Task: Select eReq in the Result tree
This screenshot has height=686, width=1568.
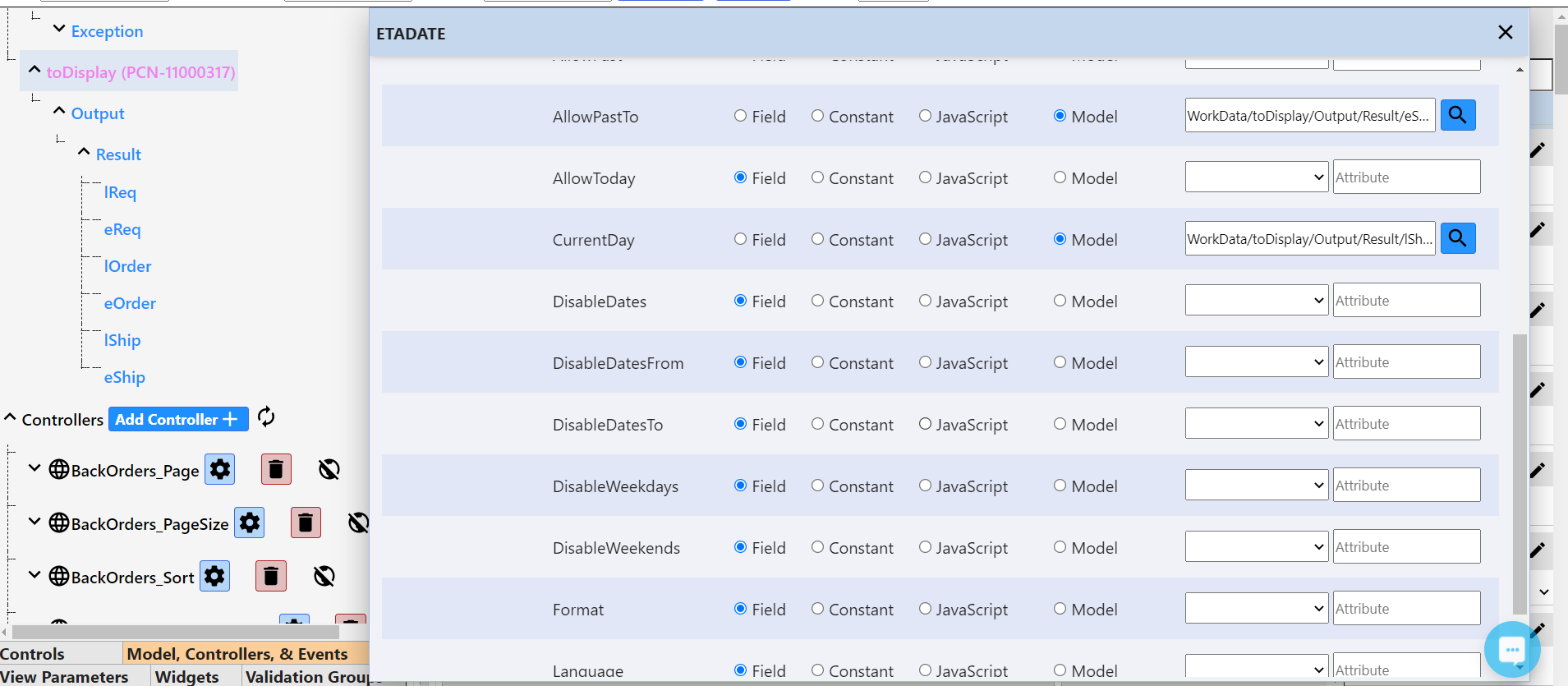Action: coord(122,229)
